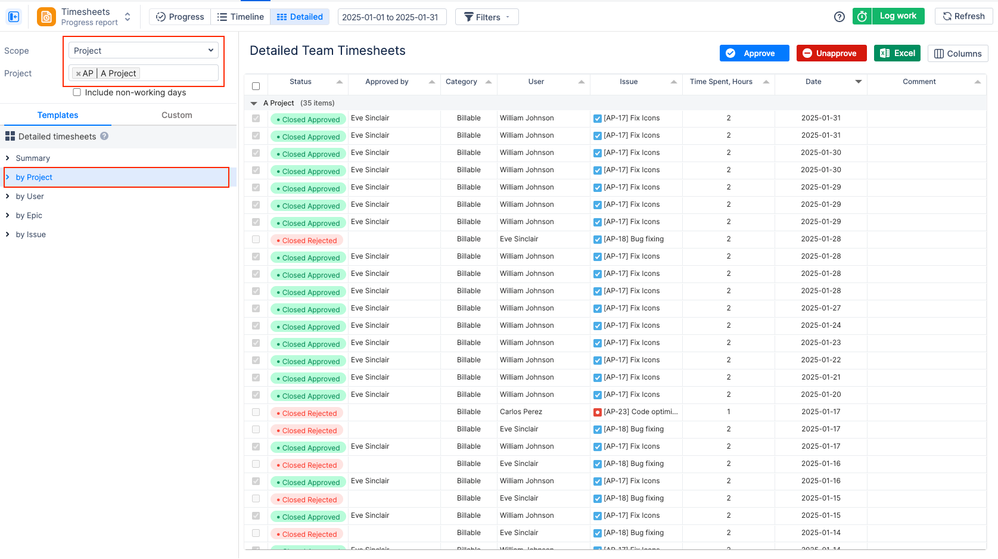Click the Detailed timesheets grid icon
998x559 pixels.
point(10,136)
